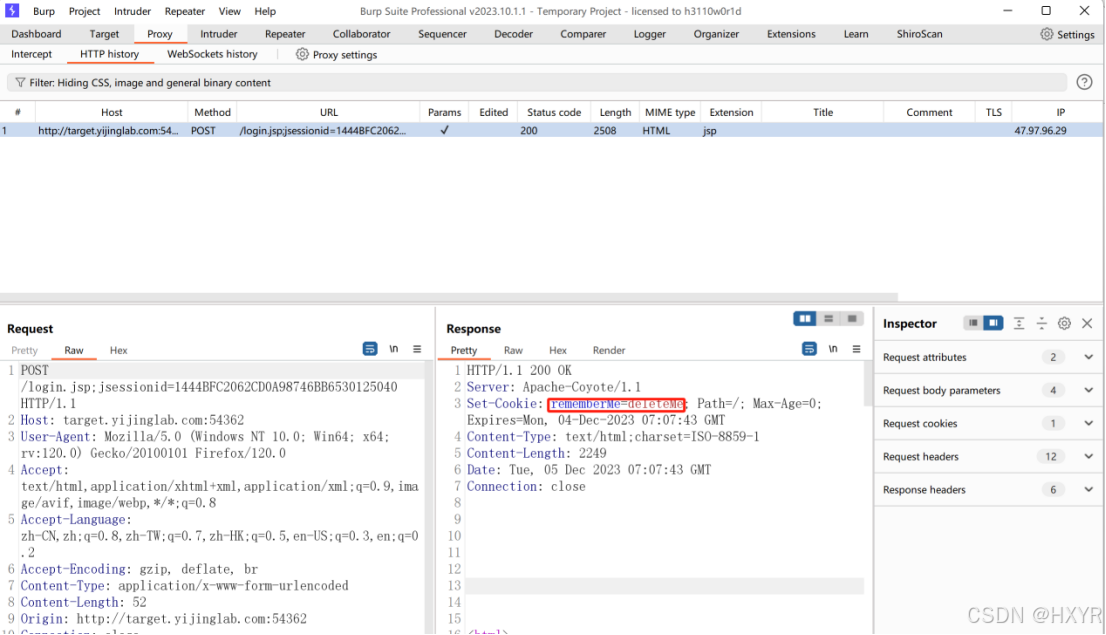
Task: Close the Inspector panel
Action: pyautogui.click(x=1087, y=323)
